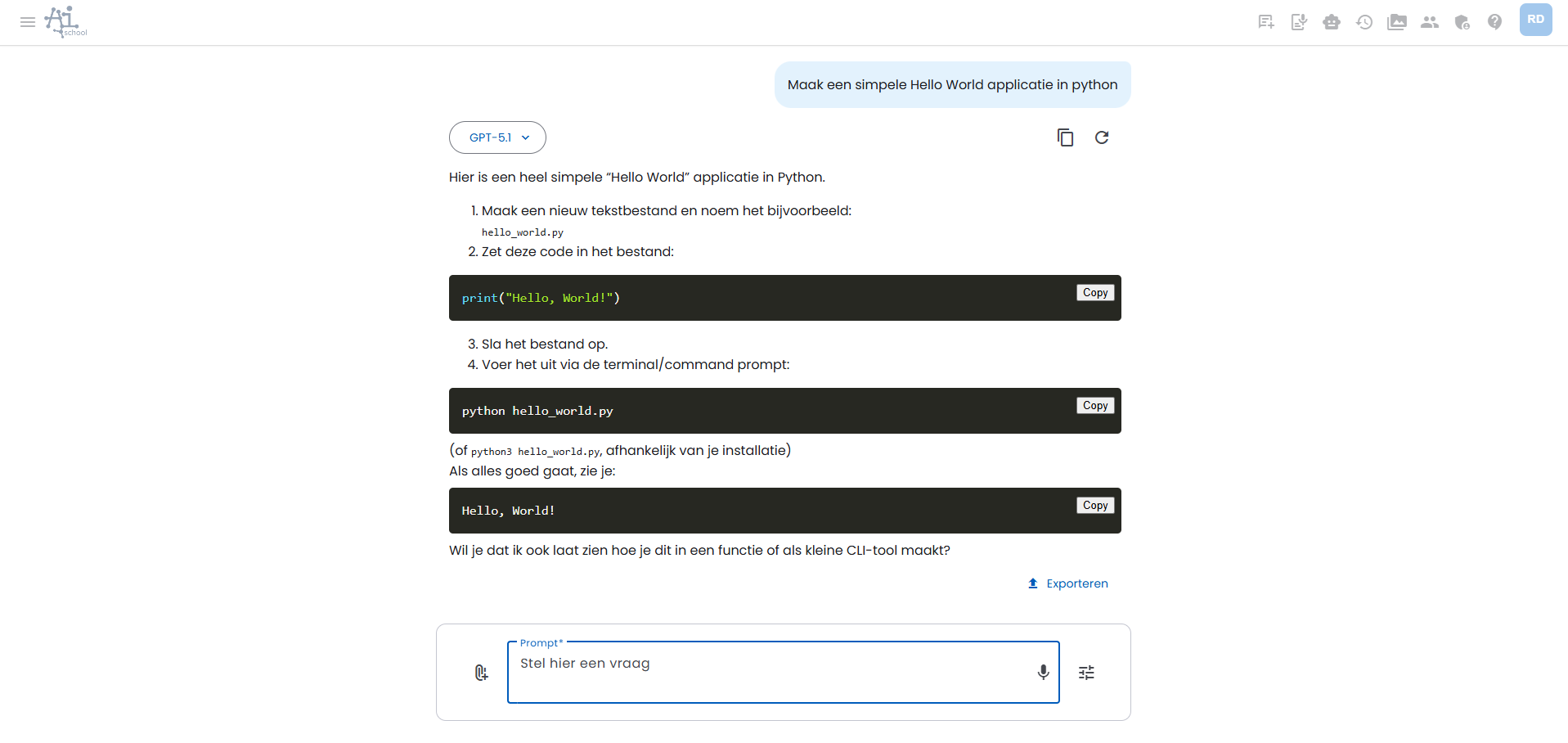Open the robot assistants icon

click(1332, 22)
